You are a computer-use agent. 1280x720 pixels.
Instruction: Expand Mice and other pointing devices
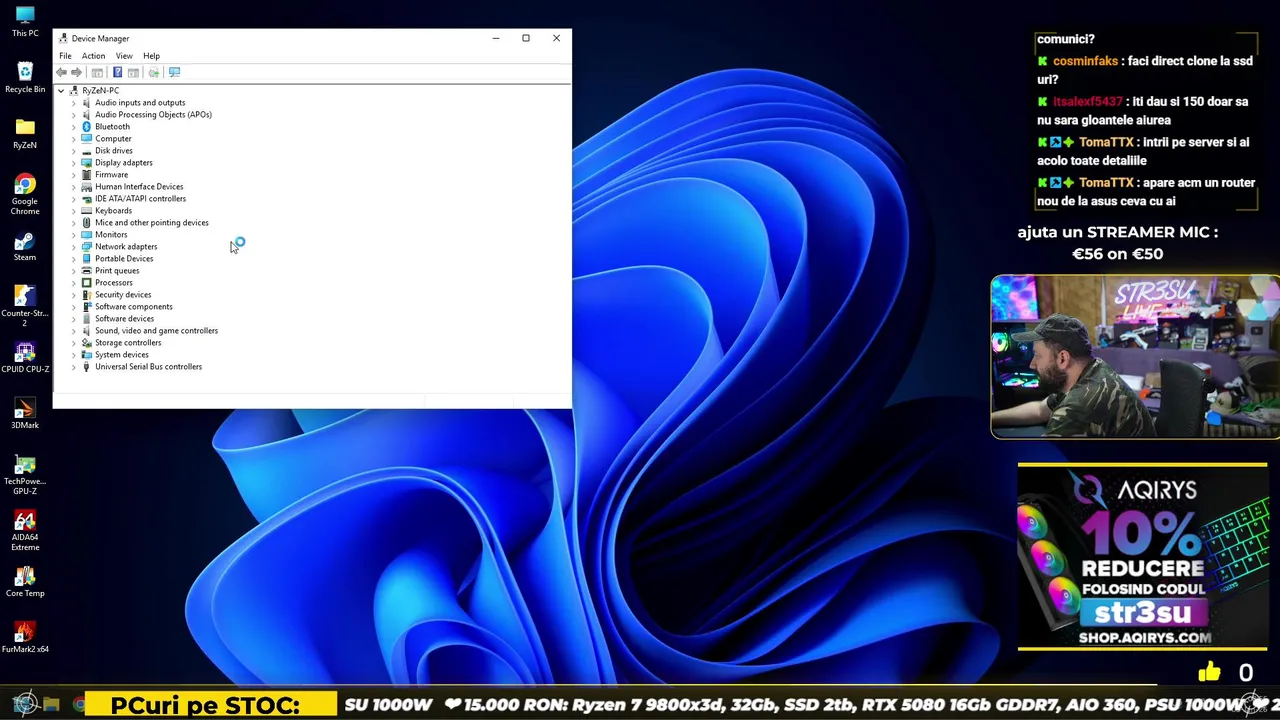(x=73, y=223)
